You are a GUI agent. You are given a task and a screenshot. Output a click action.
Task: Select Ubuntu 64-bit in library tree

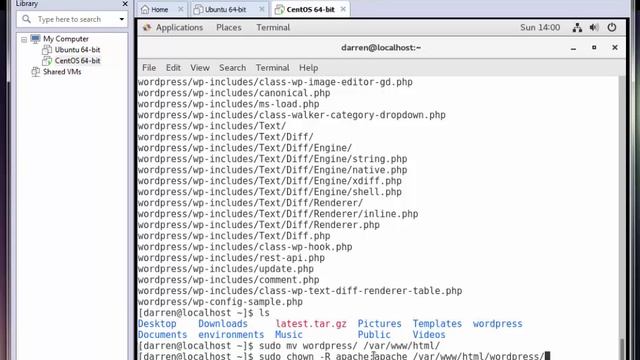pyautogui.click(x=77, y=50)
